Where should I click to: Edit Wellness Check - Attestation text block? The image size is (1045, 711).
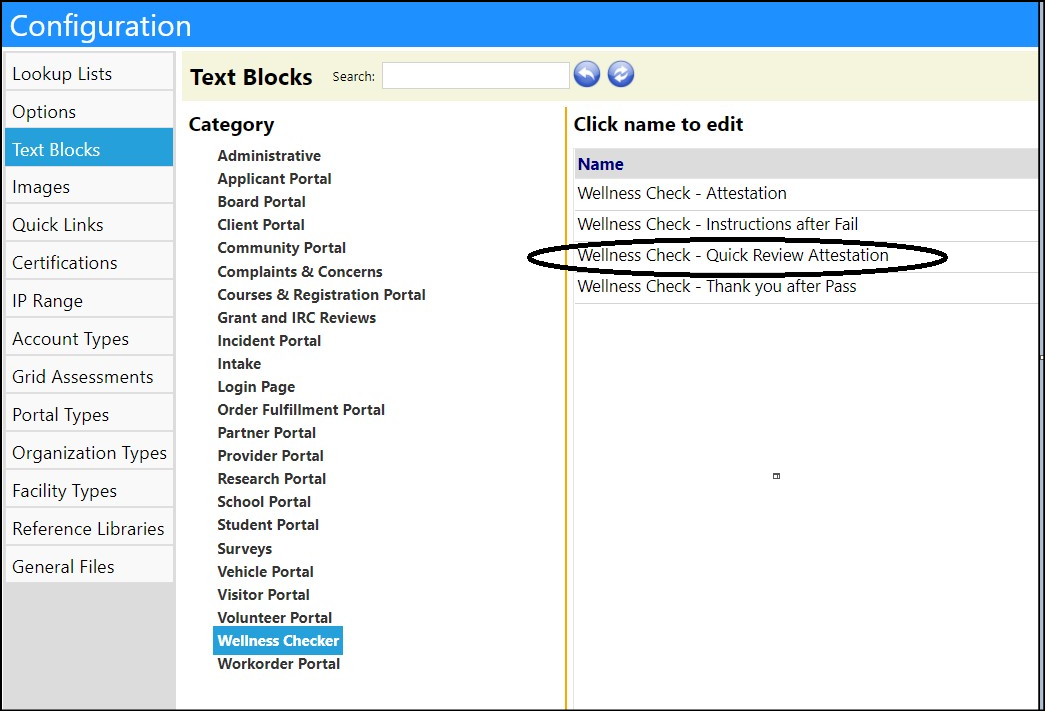682,193
